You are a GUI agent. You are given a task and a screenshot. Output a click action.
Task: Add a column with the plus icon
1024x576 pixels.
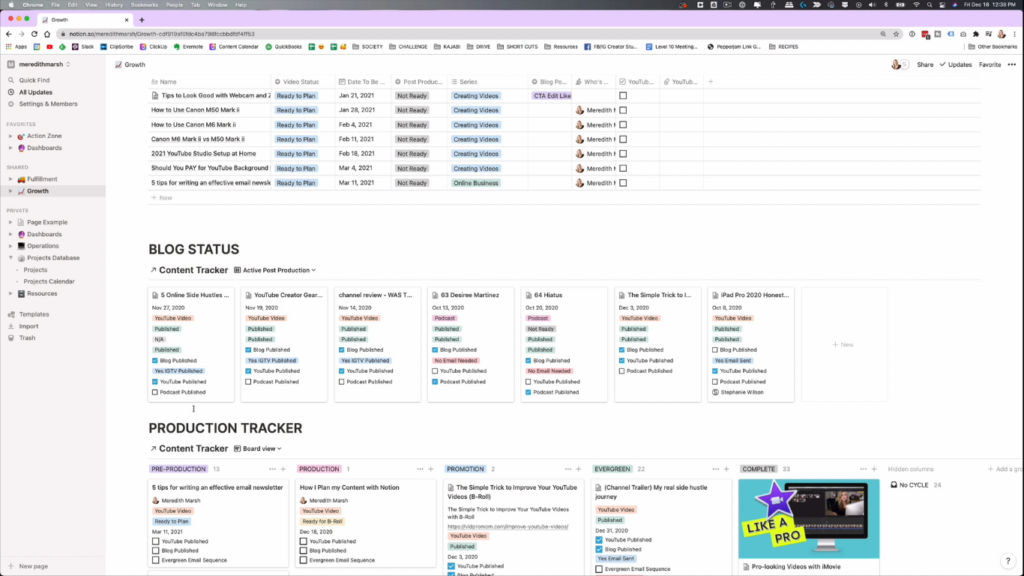coord(711,82)
